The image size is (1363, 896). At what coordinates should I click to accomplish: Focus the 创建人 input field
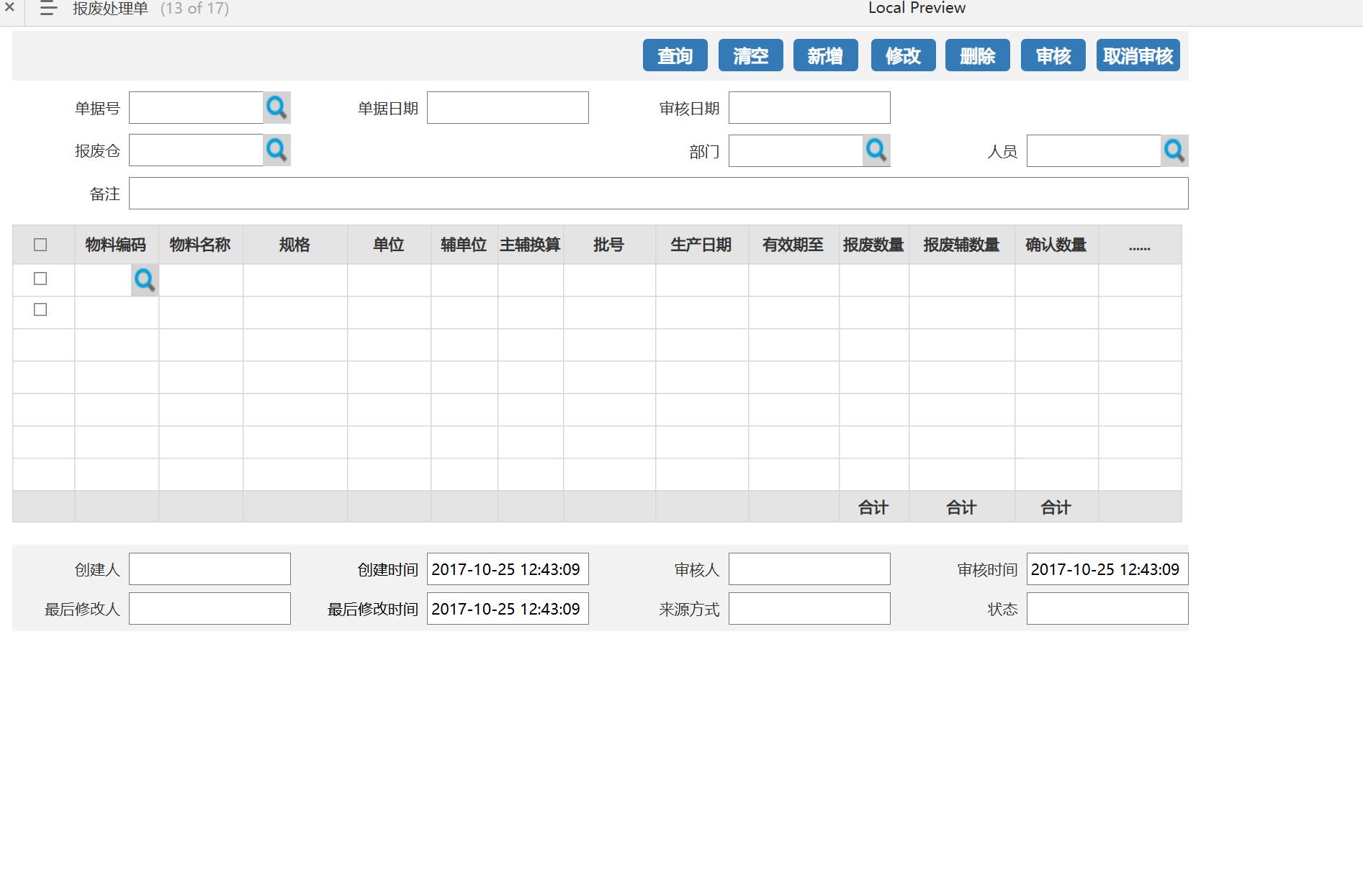(210, 569)
